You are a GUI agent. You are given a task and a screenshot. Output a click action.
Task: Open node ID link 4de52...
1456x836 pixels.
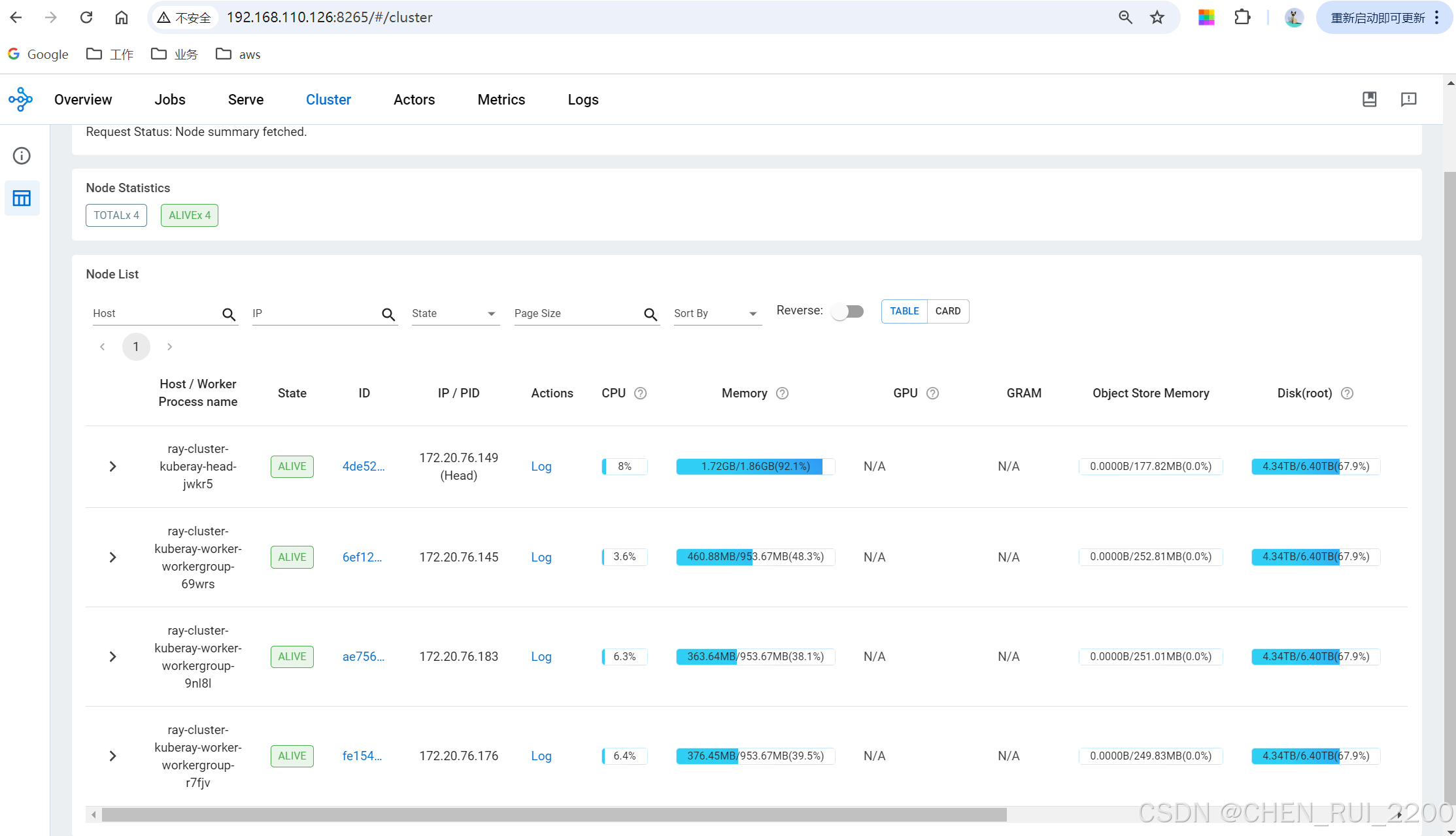[363, 467]
